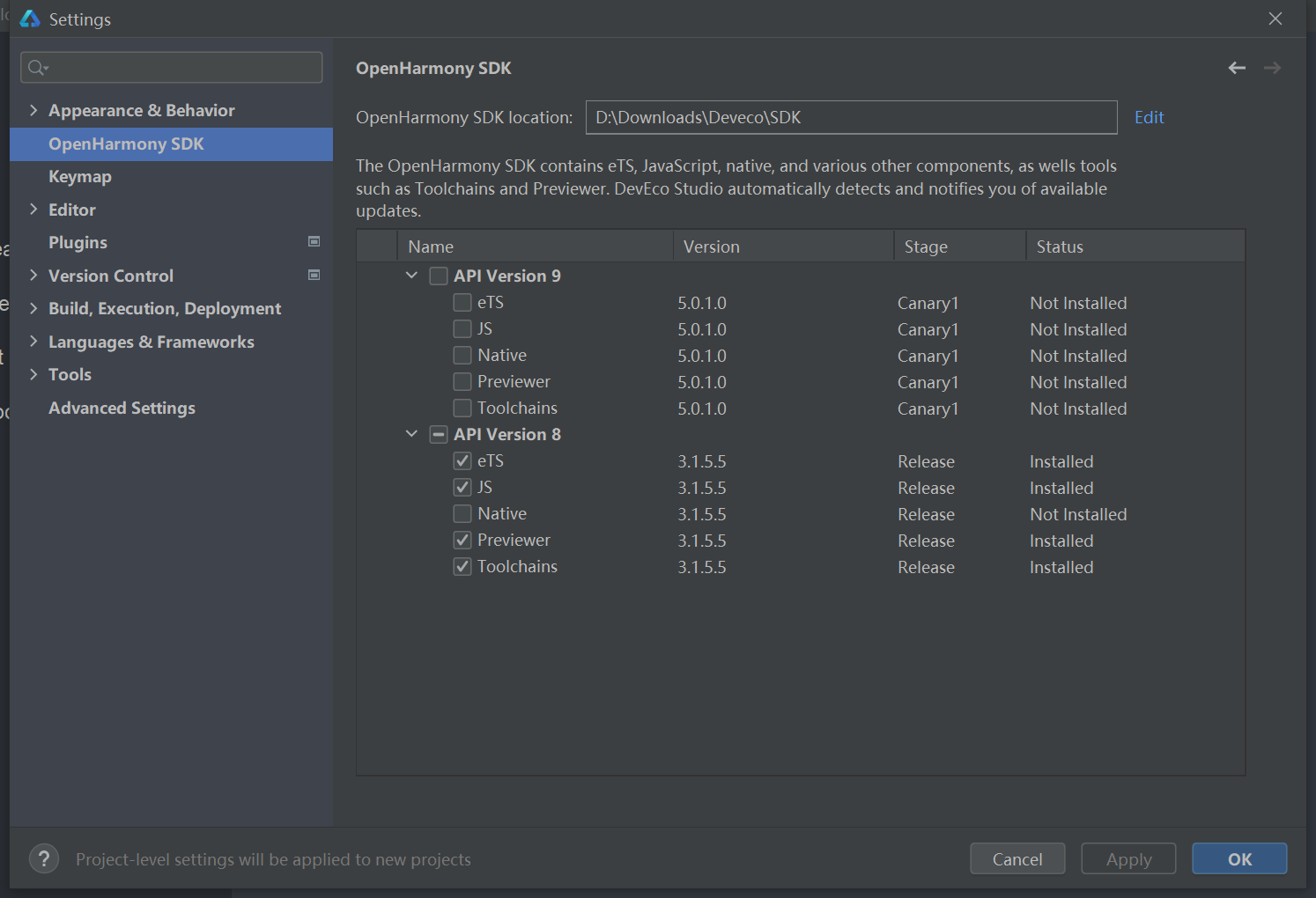Click version 3.1.5.5 in JS row
This screenshot has height=898, width=1316.
[702, 488]
